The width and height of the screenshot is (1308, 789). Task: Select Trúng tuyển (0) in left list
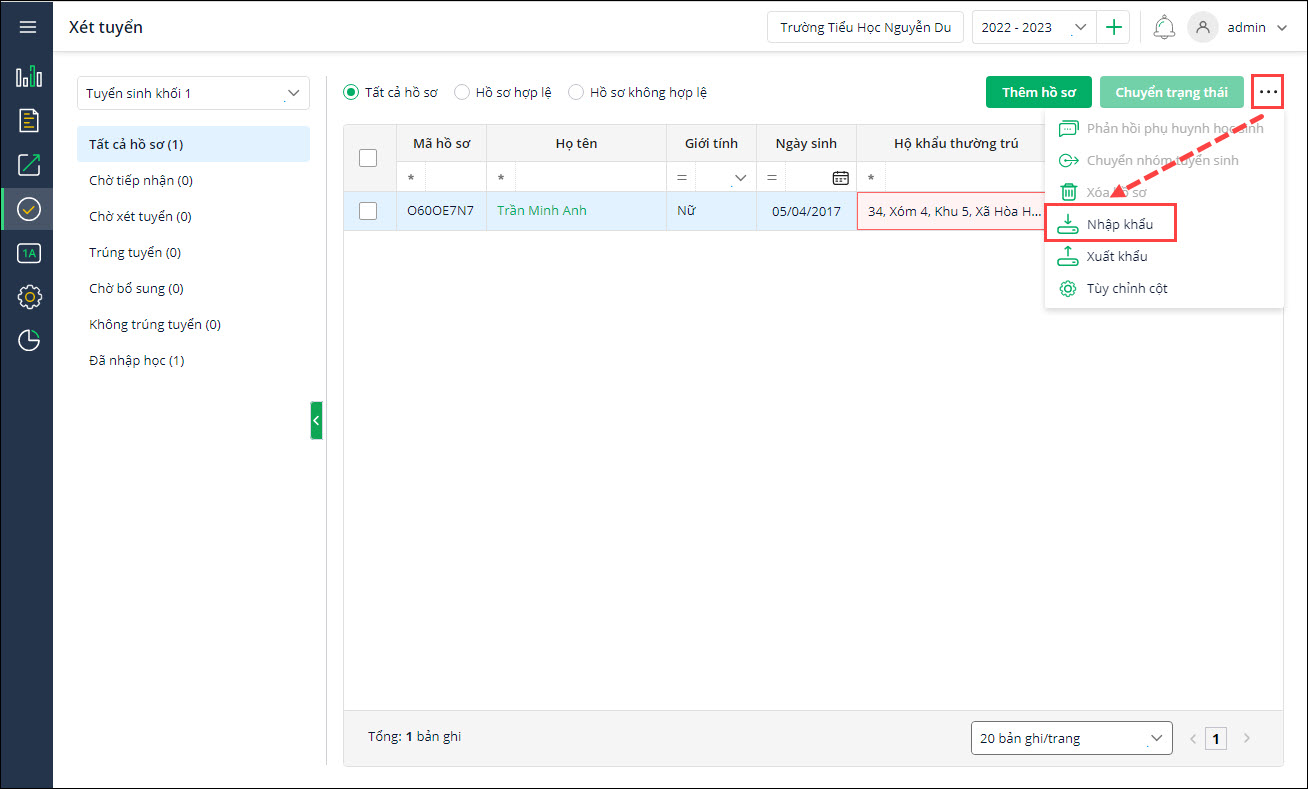tap(193, 252)
